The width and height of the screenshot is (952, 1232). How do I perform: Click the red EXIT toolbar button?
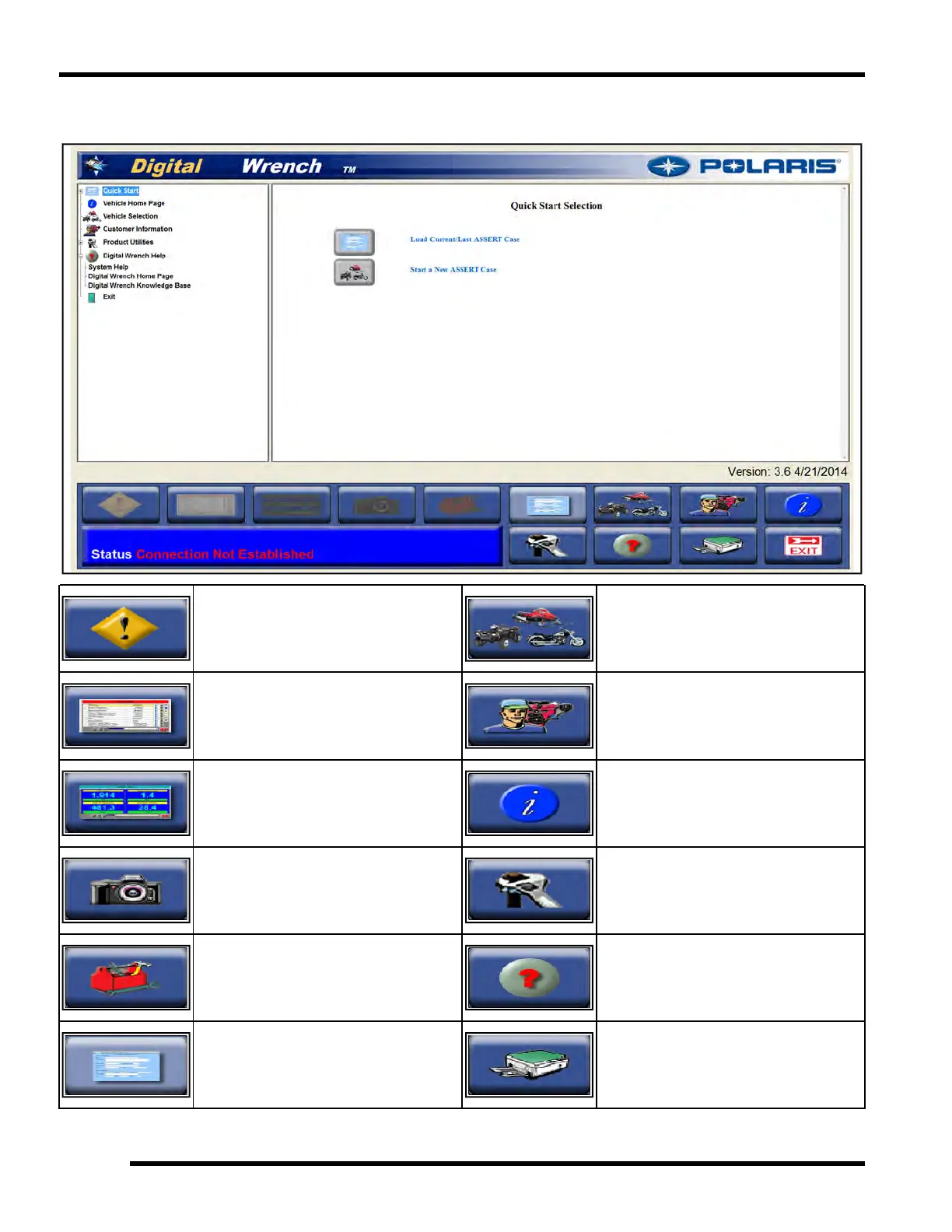[x=803, y=545]
